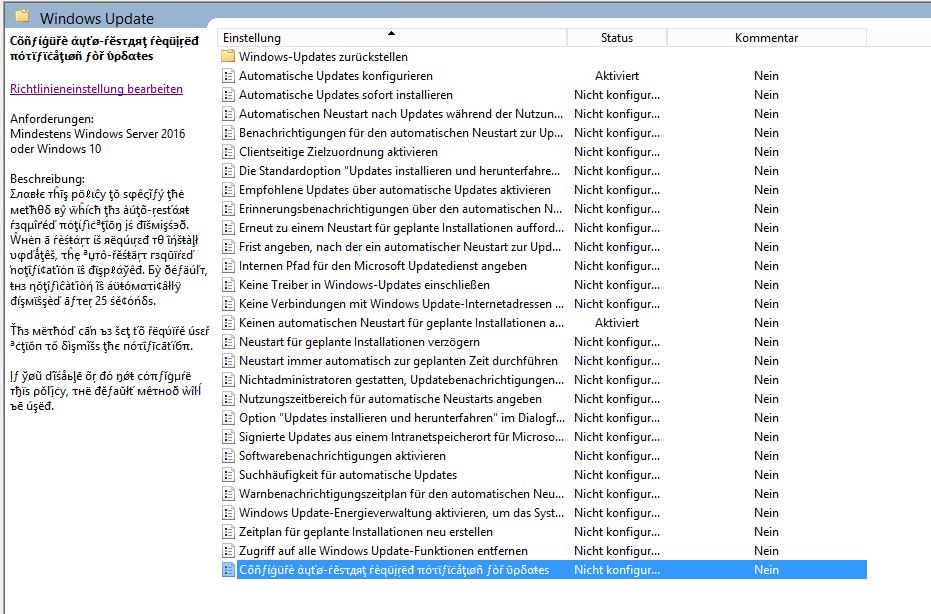Select Softwarebenachrichtigungen aktivieren setting
Image resolution: width=931 pixels, height=614 pixels.
tap(343, 456)
